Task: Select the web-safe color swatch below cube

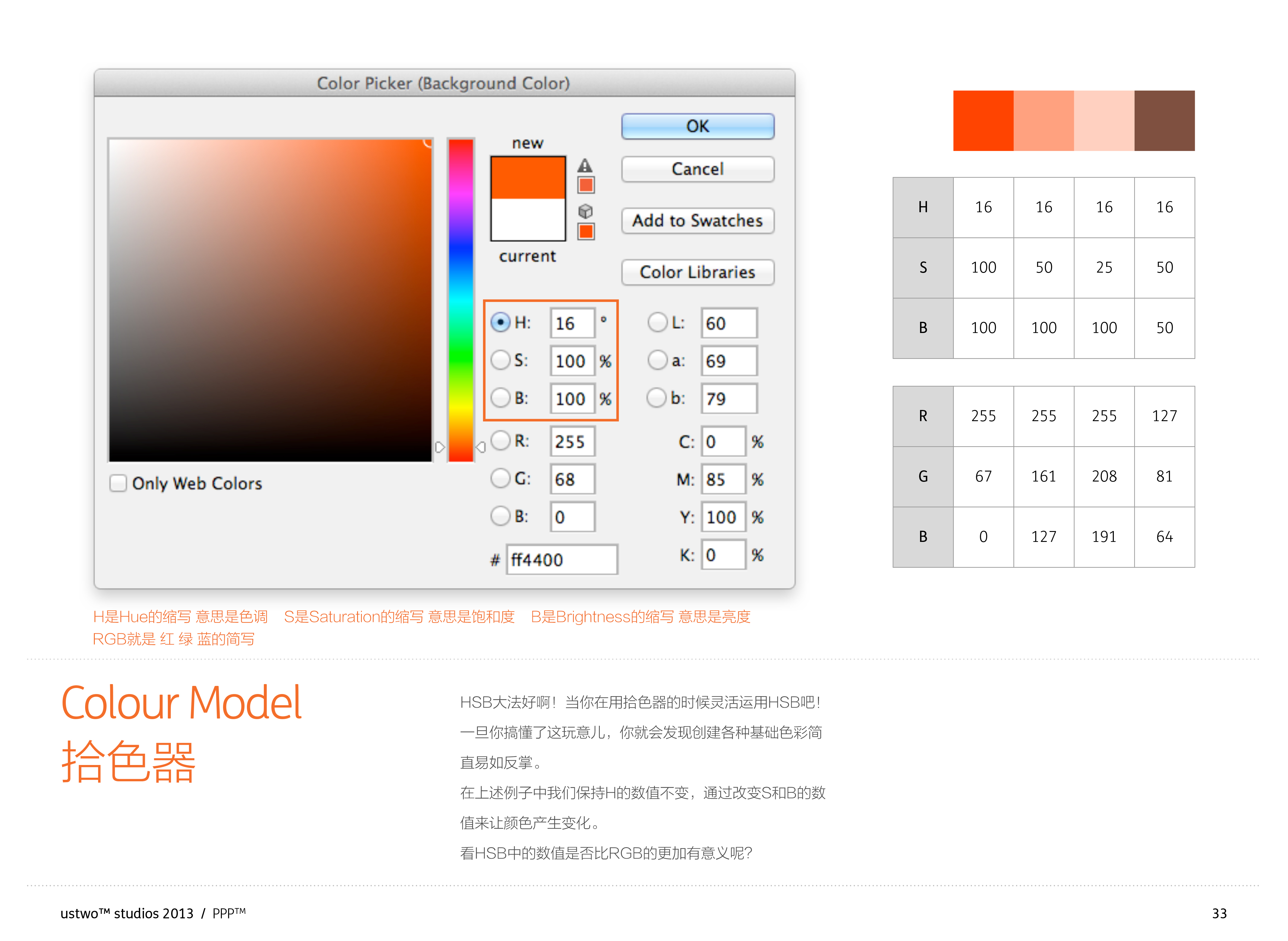Action: [x=586, y=231]
